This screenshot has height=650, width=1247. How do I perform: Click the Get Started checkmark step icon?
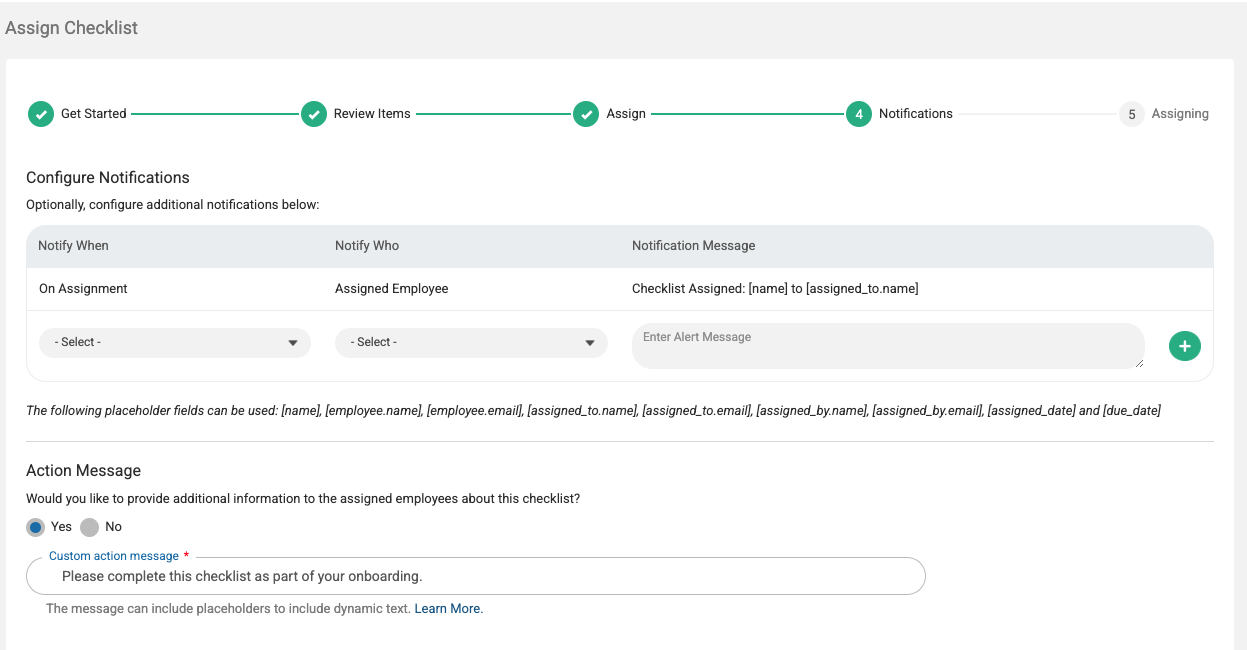pyautogui.click(x=41, y=114)
